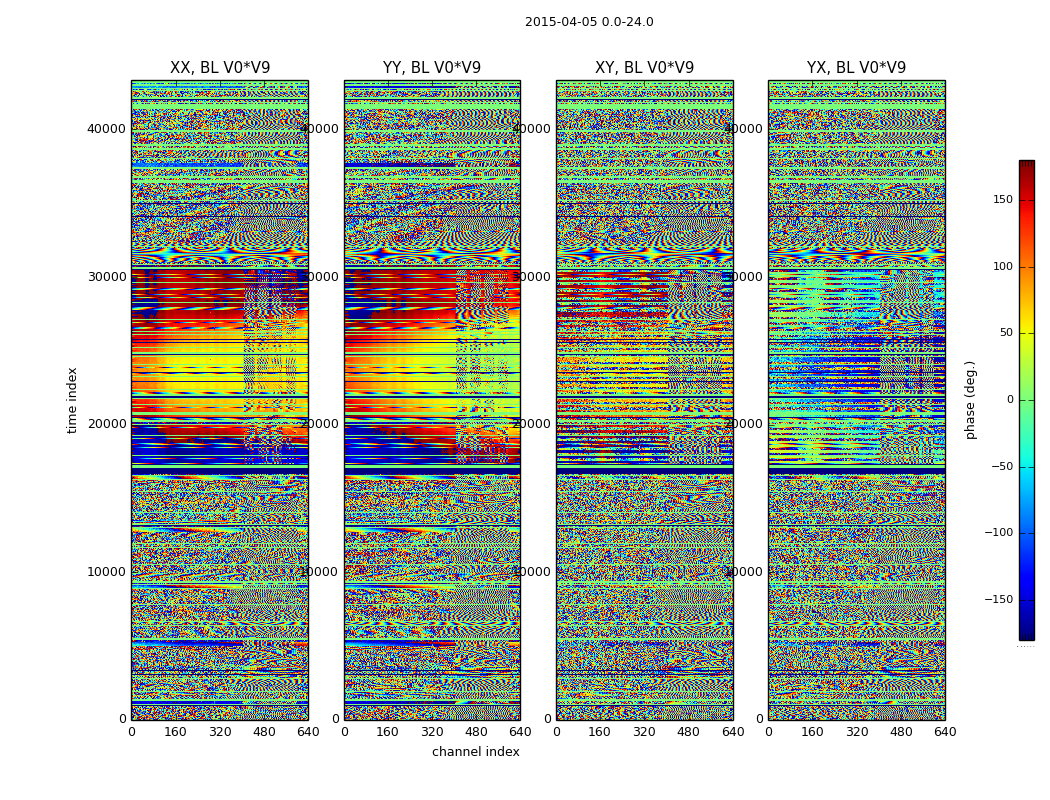Click the XX panel's "20000" time tick
1050x800 pixels.
click(106, 424)
